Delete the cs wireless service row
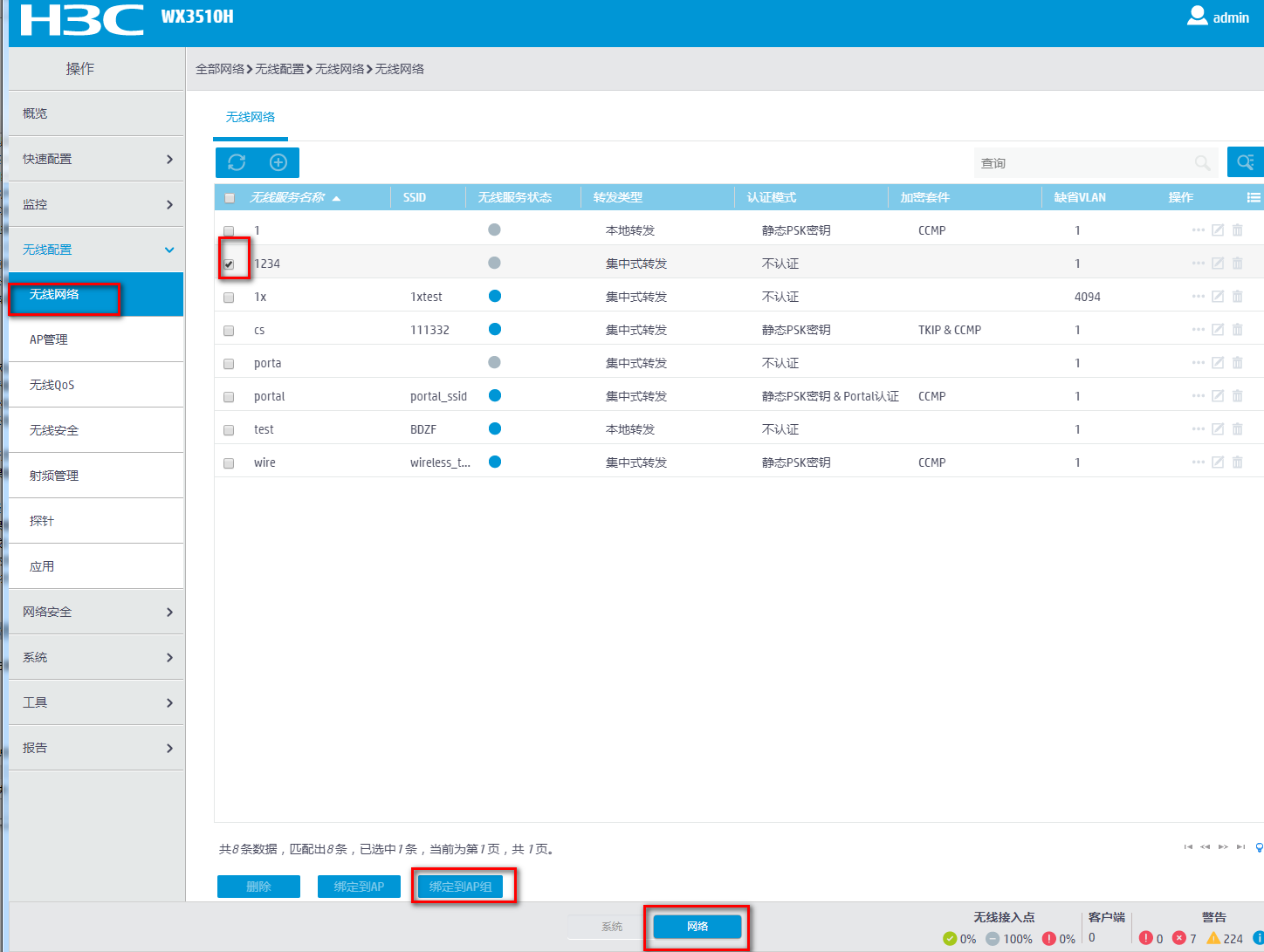Screen dimensions: 1264x952 [1237, 330]
